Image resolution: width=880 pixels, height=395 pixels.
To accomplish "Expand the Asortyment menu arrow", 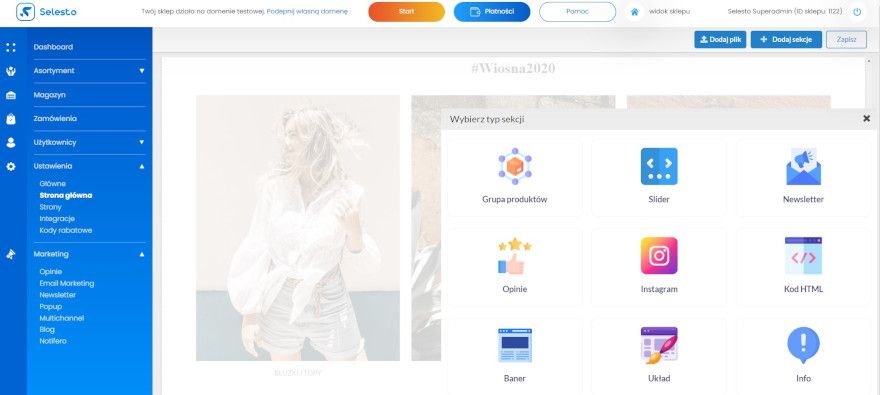I will click(x=141, y=71).
